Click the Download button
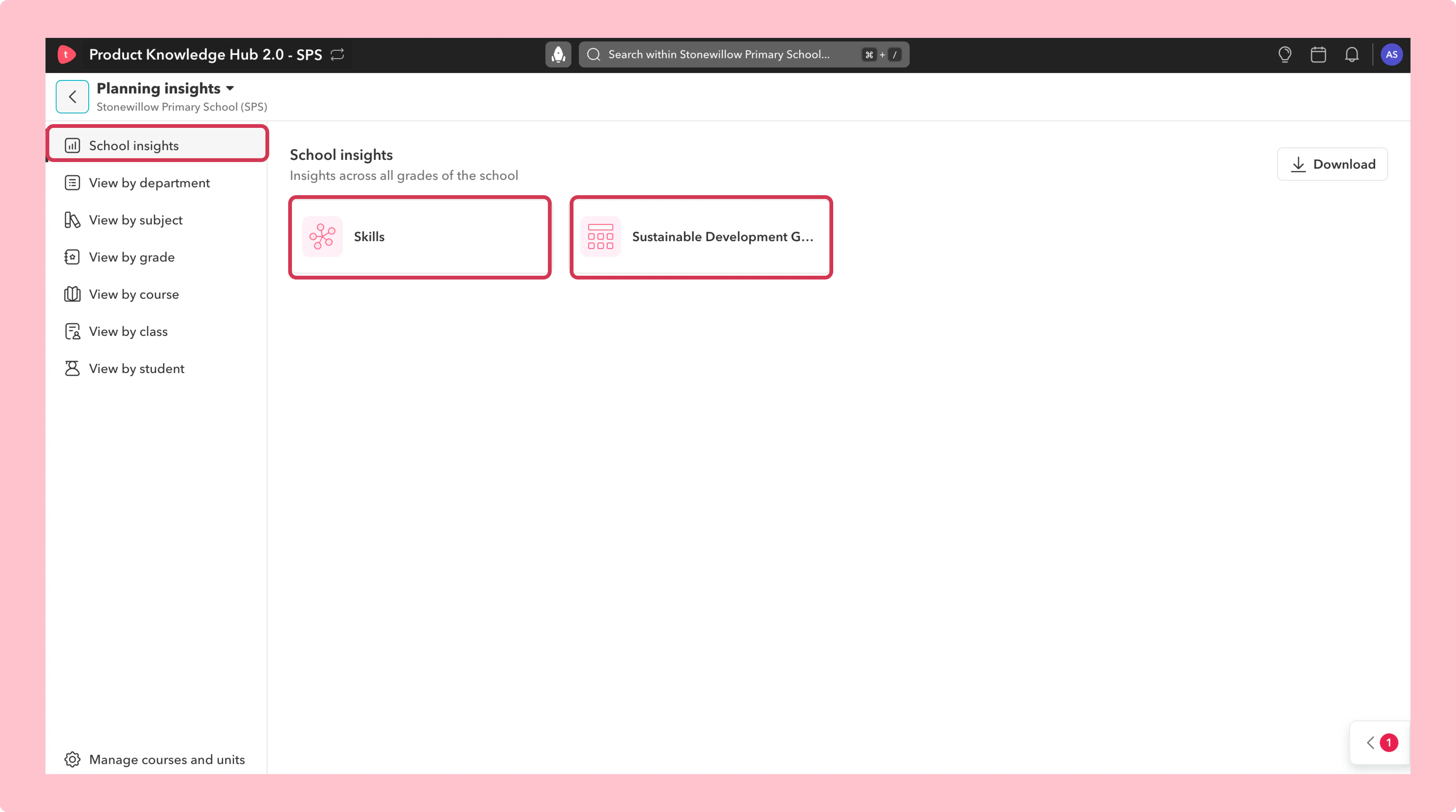Screen dimensions: 1456x812 1332,164
